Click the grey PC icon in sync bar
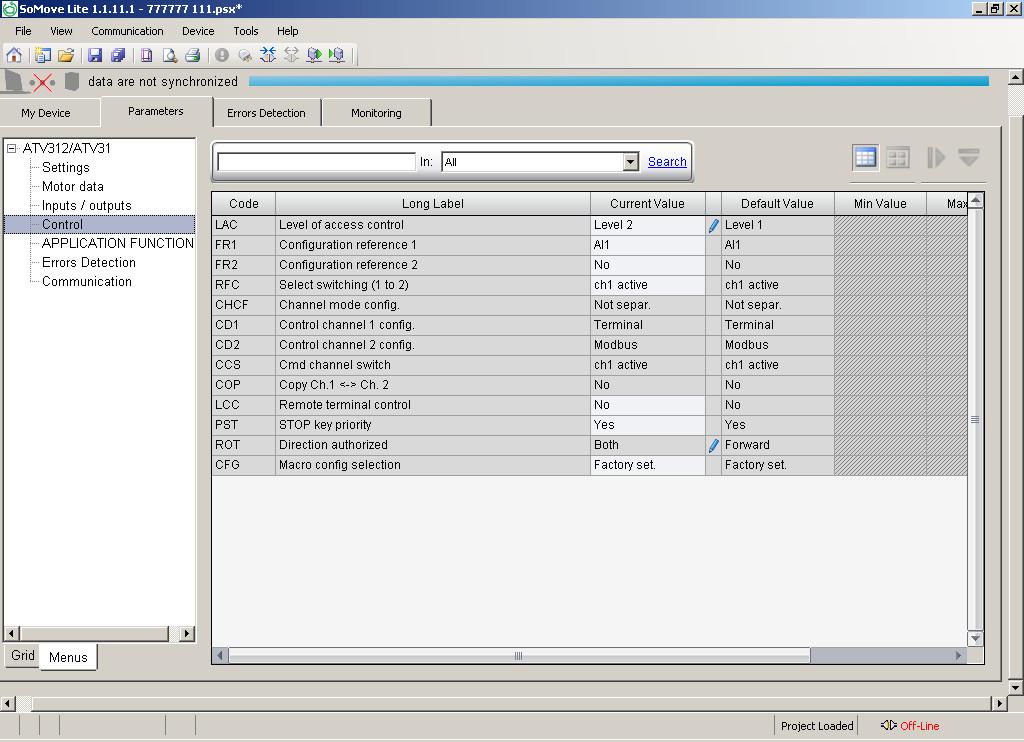 click(x=14, y=82)
